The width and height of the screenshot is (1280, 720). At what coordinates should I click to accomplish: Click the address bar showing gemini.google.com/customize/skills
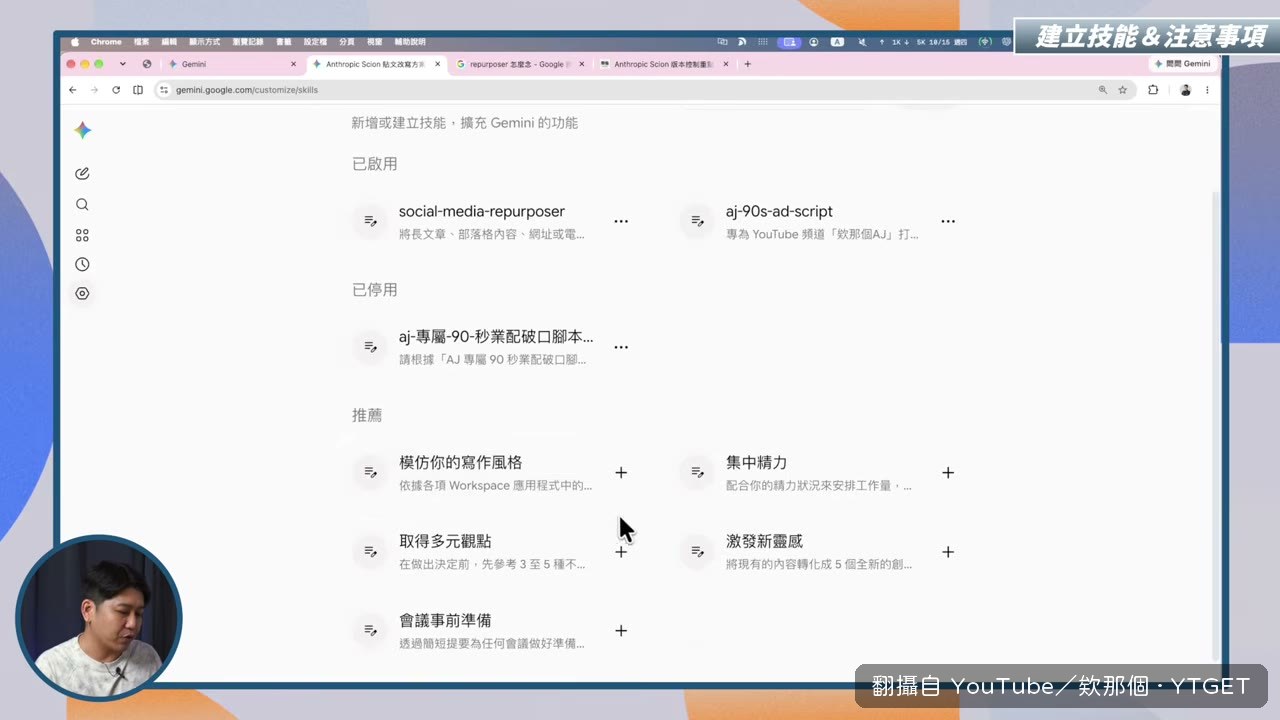point(644,90)
